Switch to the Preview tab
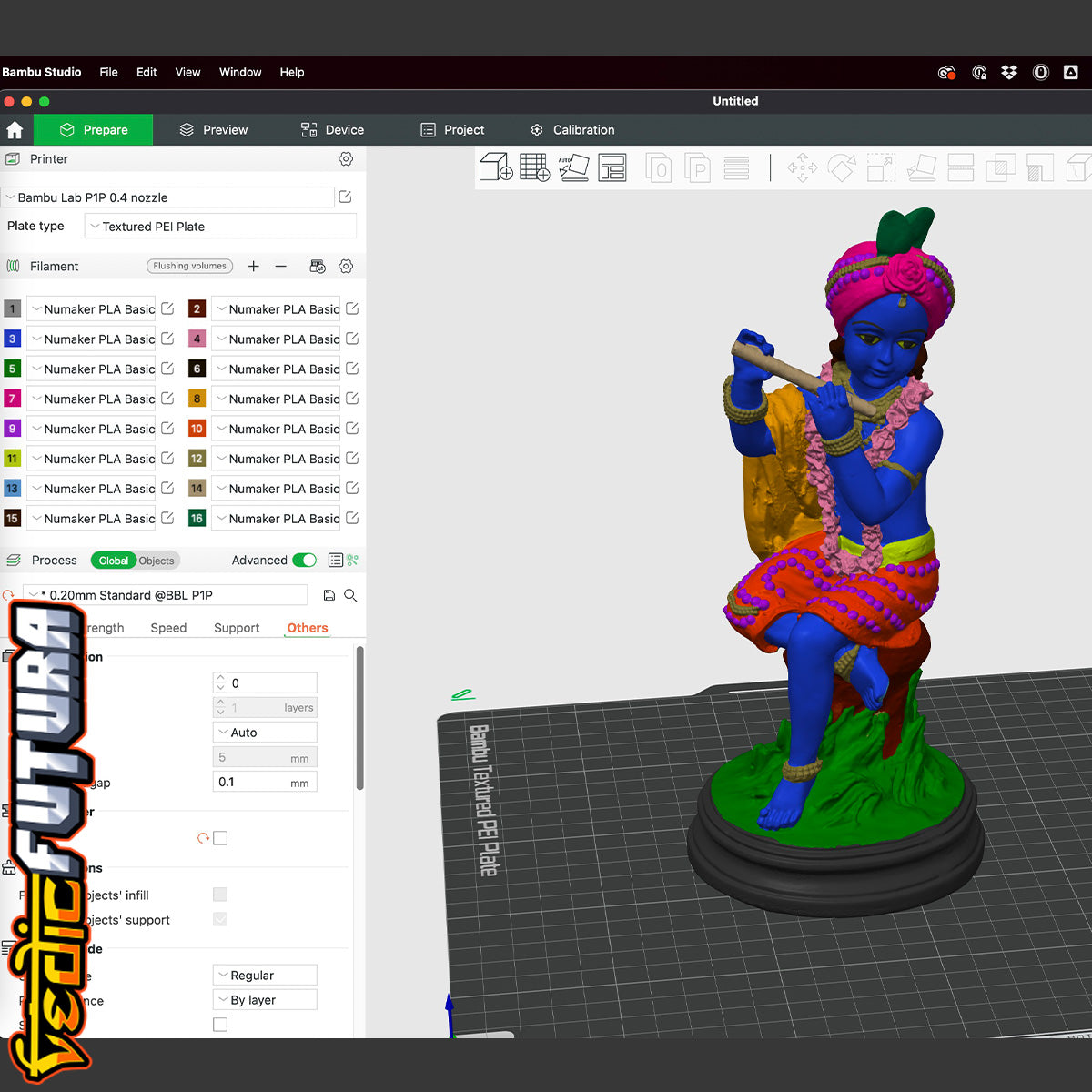 (x=214, y=130)
